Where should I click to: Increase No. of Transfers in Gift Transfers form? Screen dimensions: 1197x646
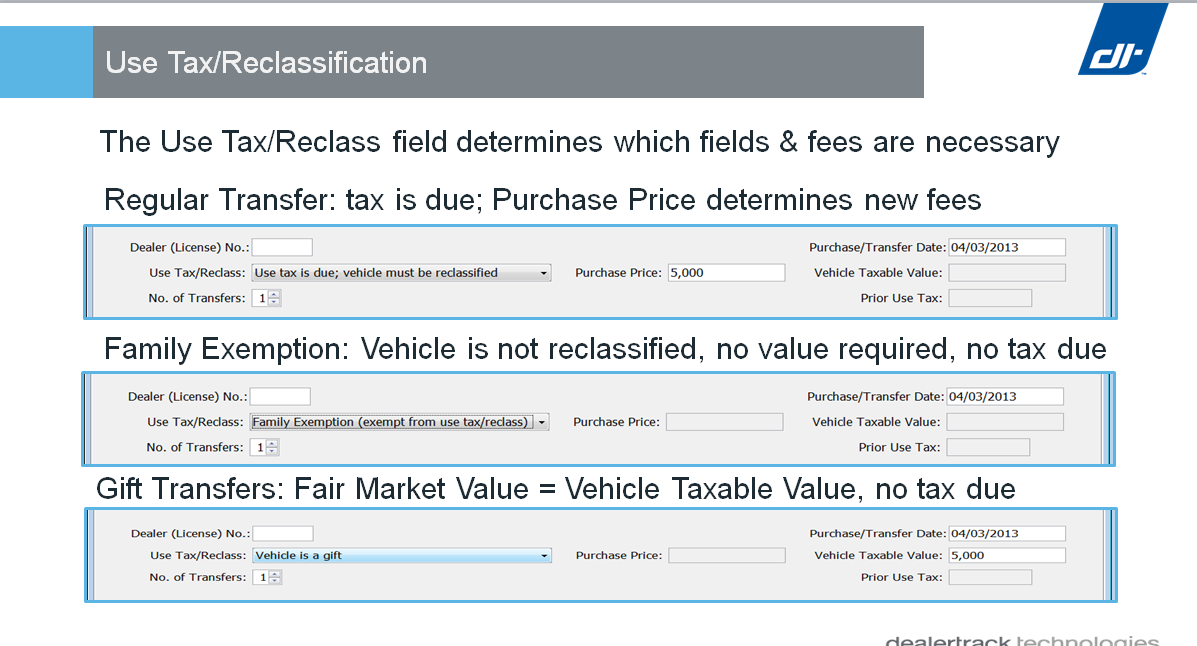click(276, 574)
